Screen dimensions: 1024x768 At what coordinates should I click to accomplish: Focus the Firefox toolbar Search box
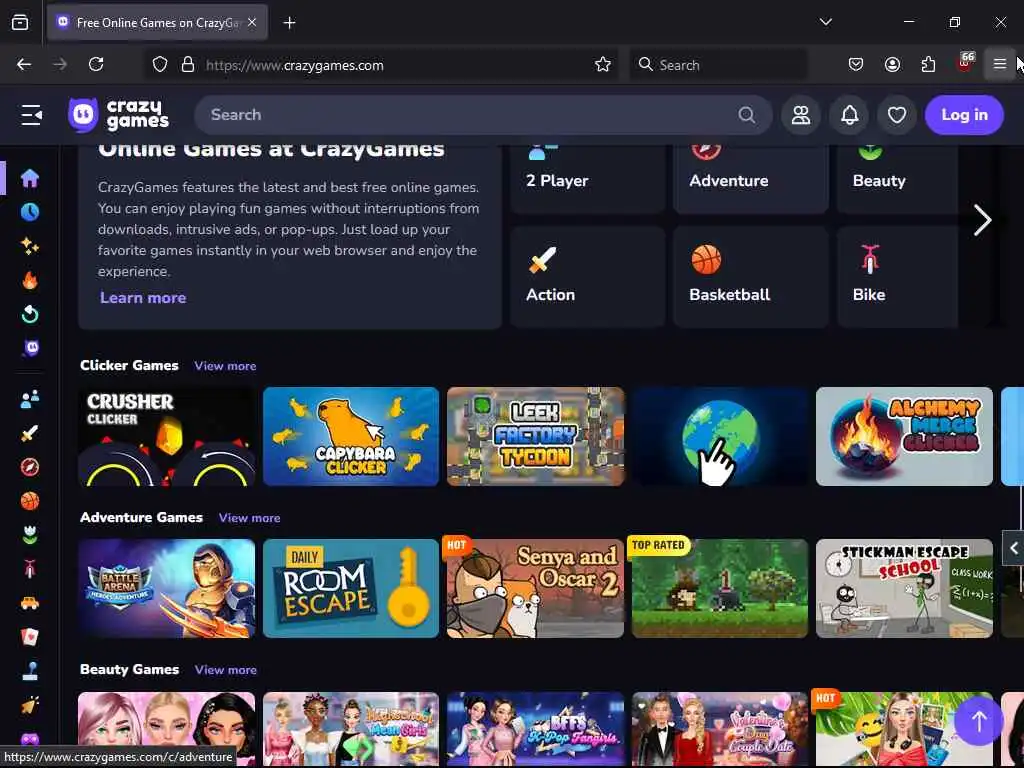pos(718,65)
